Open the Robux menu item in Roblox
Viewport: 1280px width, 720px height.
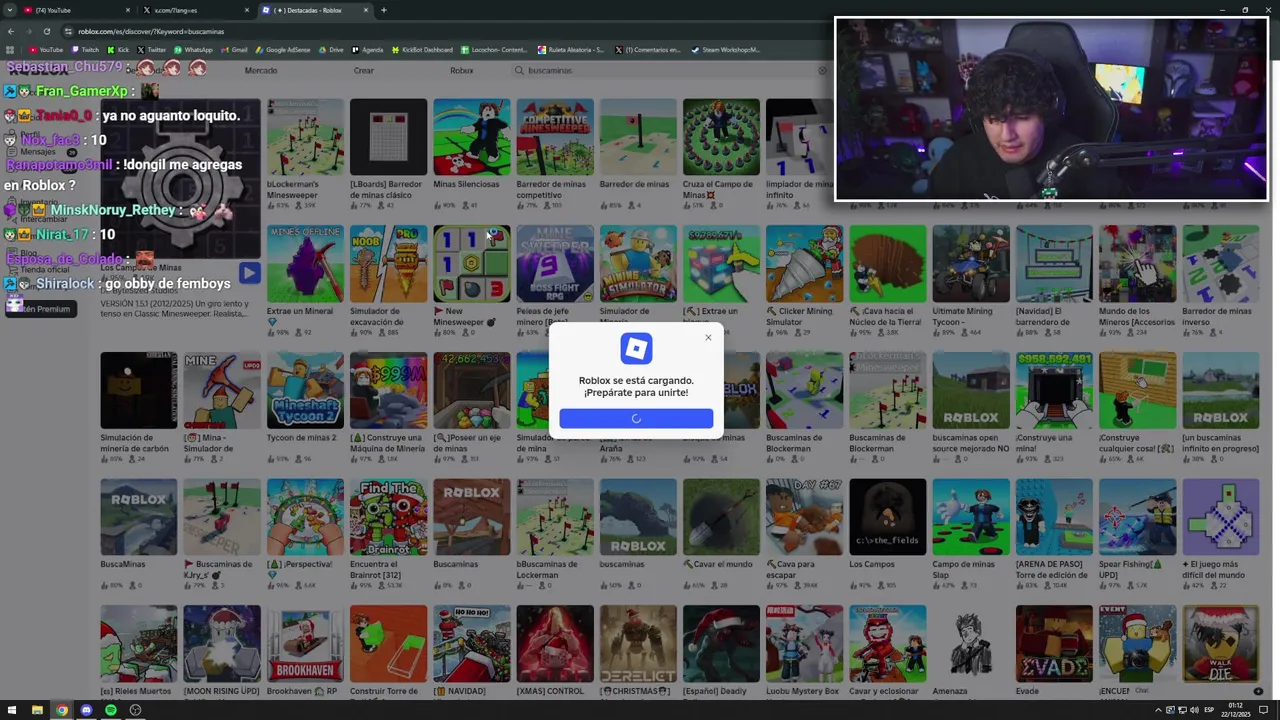tap(462, 70)
